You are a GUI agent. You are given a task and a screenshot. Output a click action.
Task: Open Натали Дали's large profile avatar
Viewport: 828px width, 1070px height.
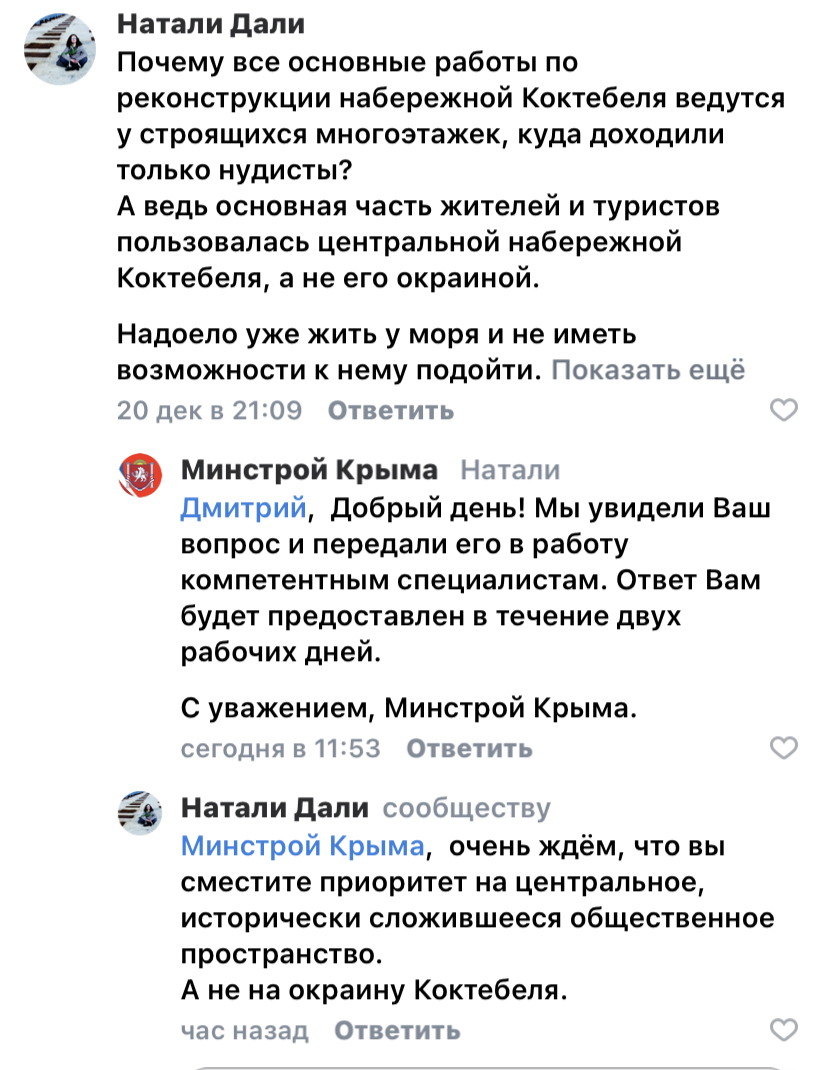tap(60, 49)
